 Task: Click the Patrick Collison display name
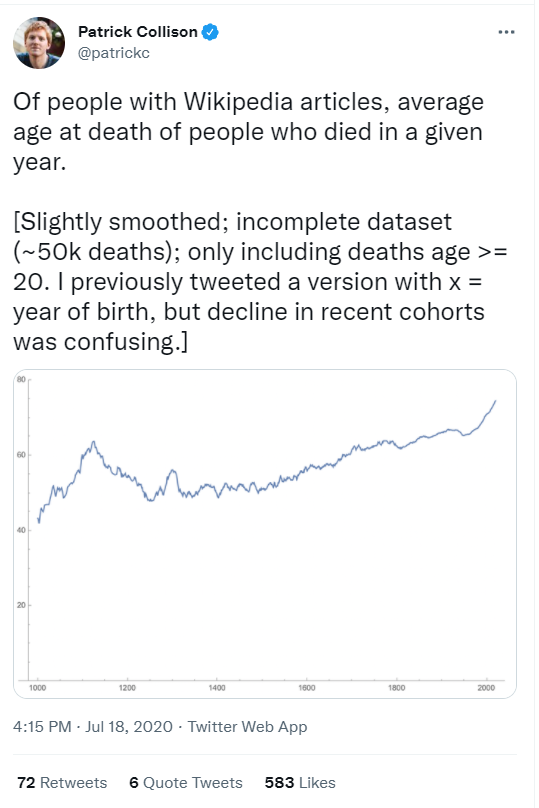[x=138, y=32]
